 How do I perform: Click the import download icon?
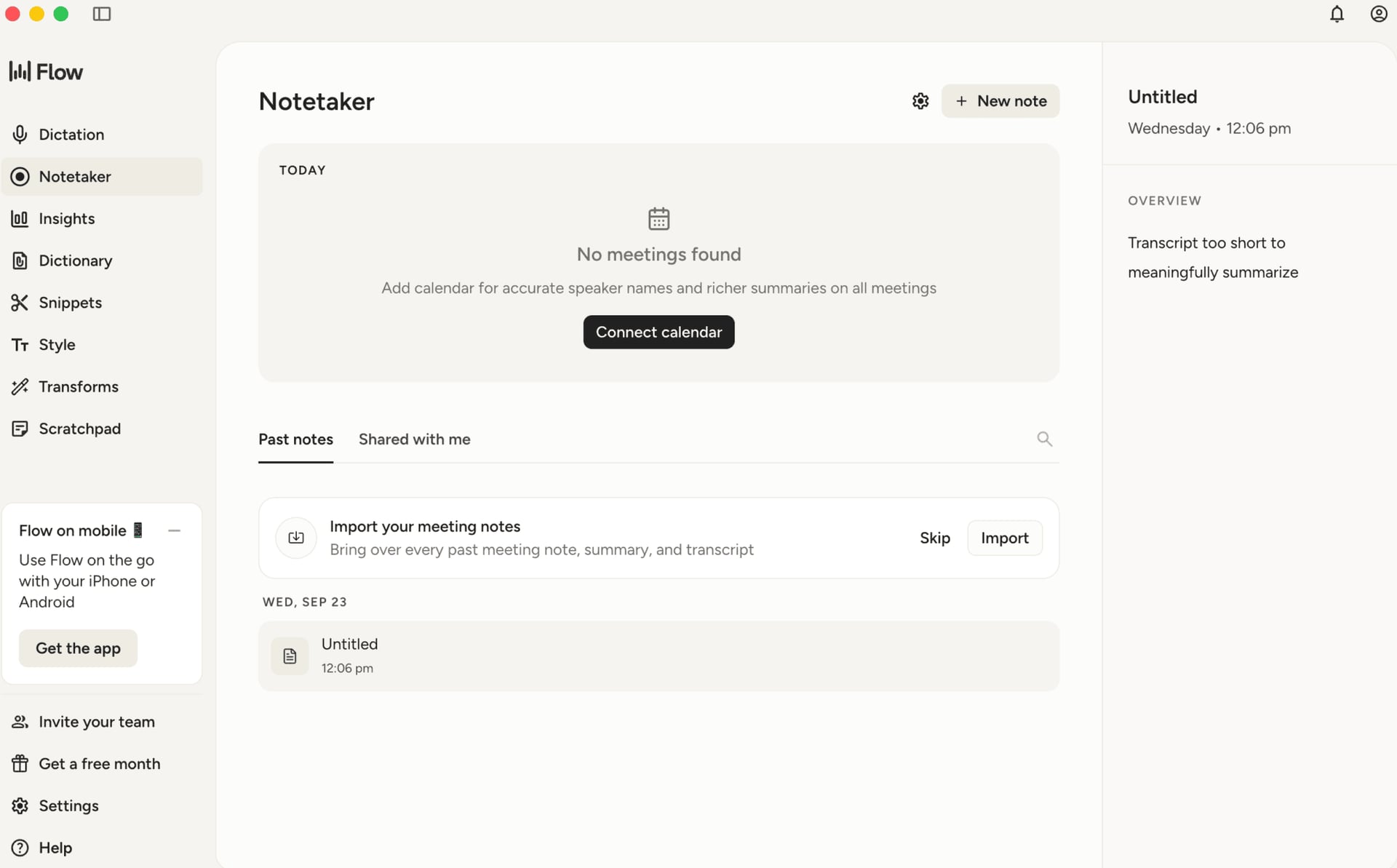(296, 538)
